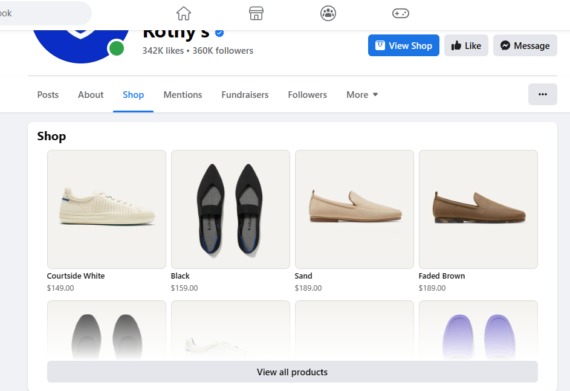Open the Fundraisers tab
The width and height of the screenshot is (570, 391).
(245, 95)
